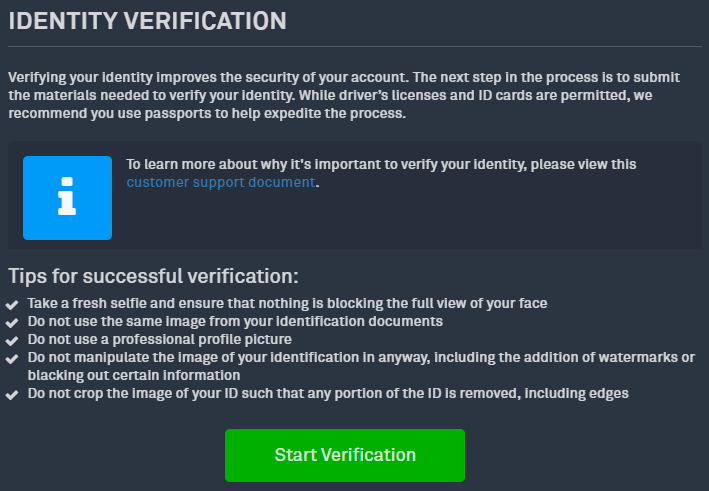Viewport: 709px width, 491px height.
Task: Open the customer support document link
Action: pos(221,182)
